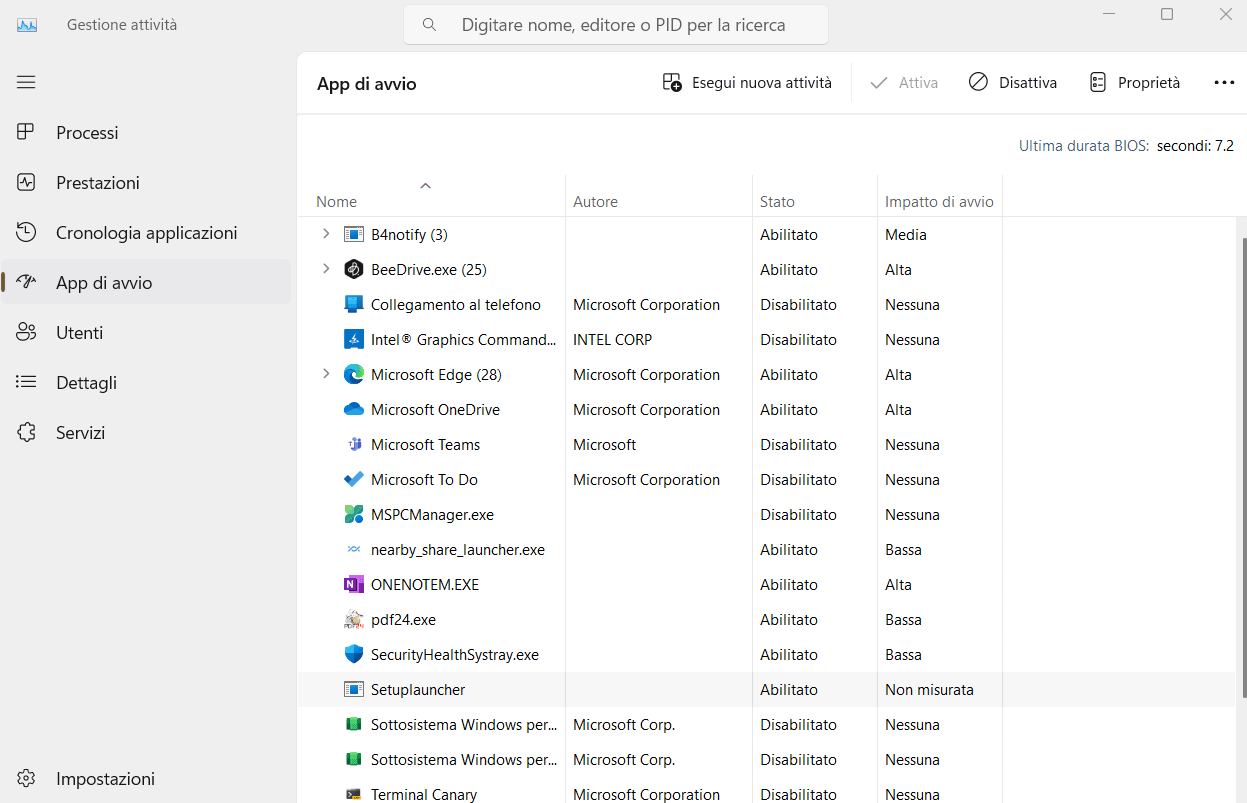The image size is (1247, 803).
Task: Click the Intel Graphics Command icon
Action: tap(354, 340)
